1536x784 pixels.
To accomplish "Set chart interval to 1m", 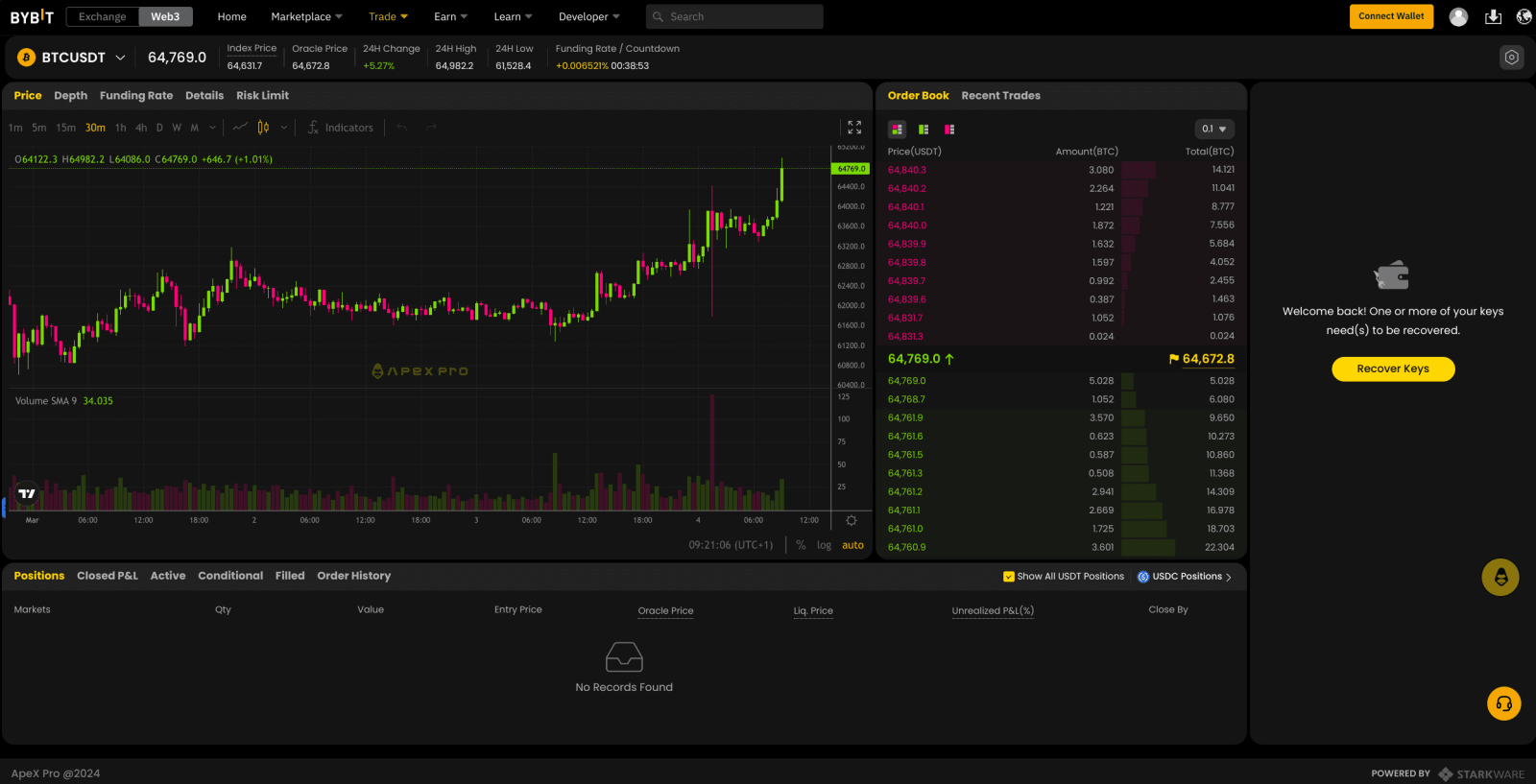I will tap(15, 128).
